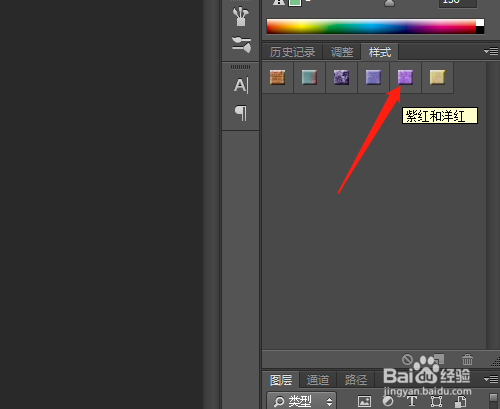Apply the blue-violet style thumbnail
This screenshot has height=409, width=500.
pos(373,77)
